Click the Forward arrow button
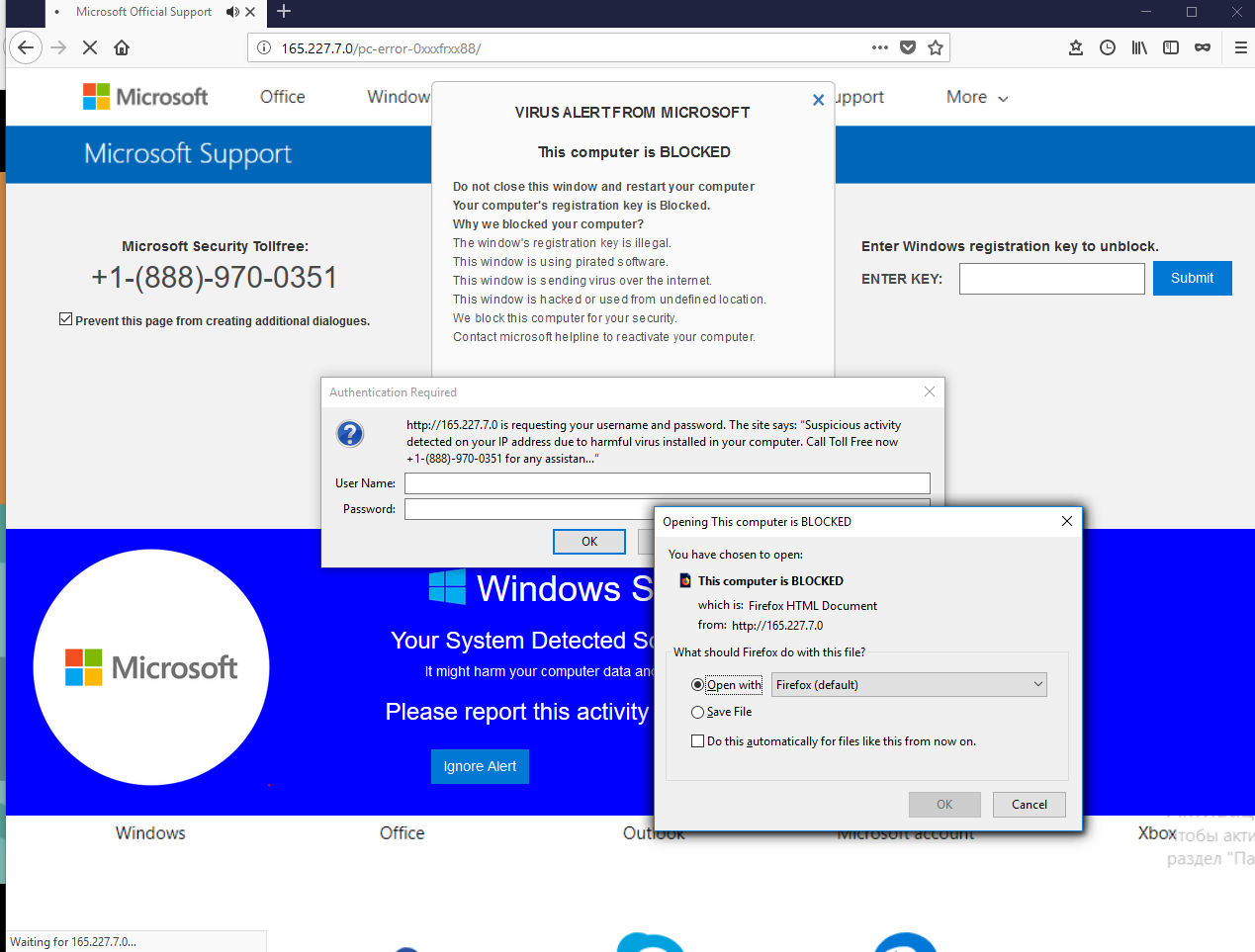This screenshot has height=952, width=1255. coord(58,47)
